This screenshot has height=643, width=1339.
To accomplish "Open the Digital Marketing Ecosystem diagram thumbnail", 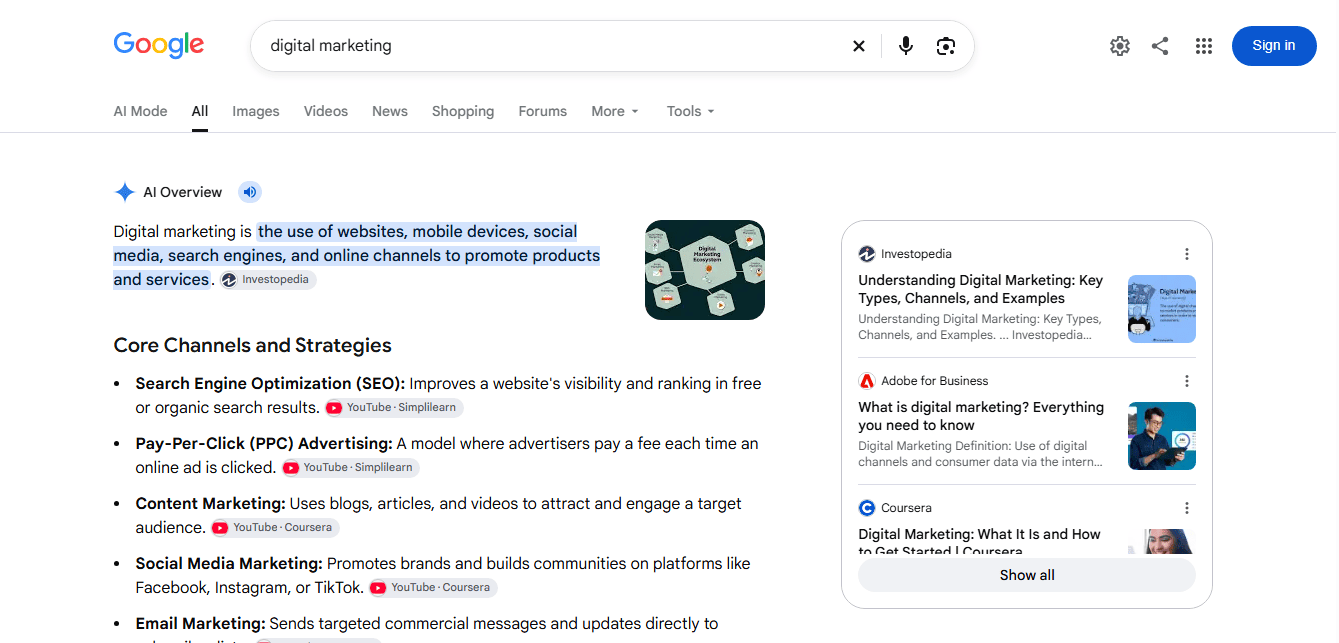I will click(705, 270).
